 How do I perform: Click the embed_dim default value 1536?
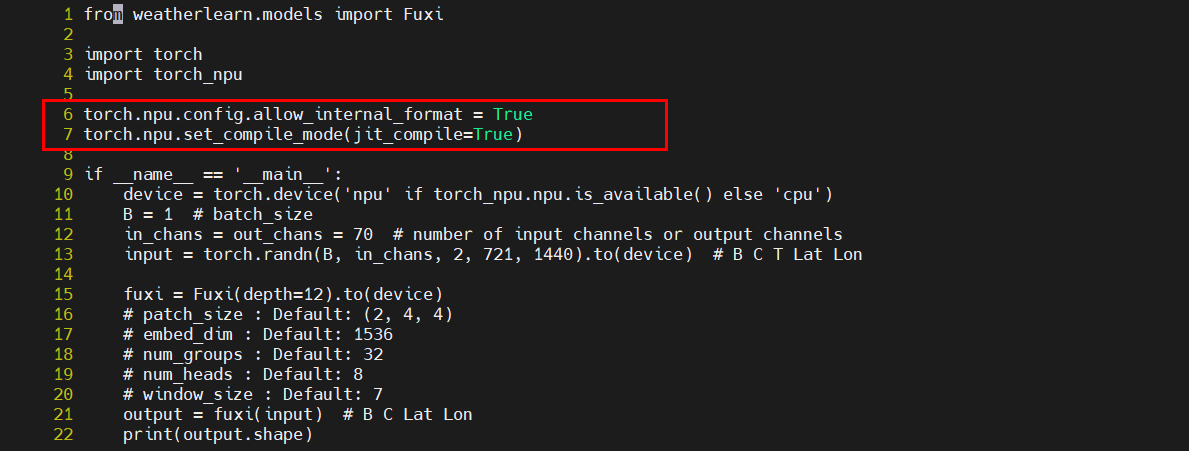374,334
